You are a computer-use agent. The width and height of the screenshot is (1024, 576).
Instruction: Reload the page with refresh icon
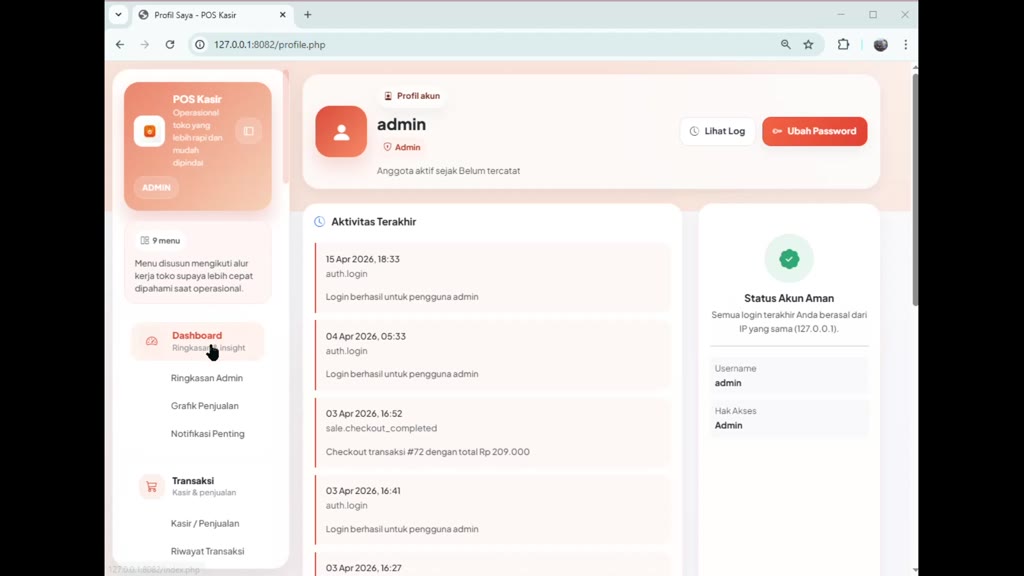pyautogui.click(x=170, y=44)
